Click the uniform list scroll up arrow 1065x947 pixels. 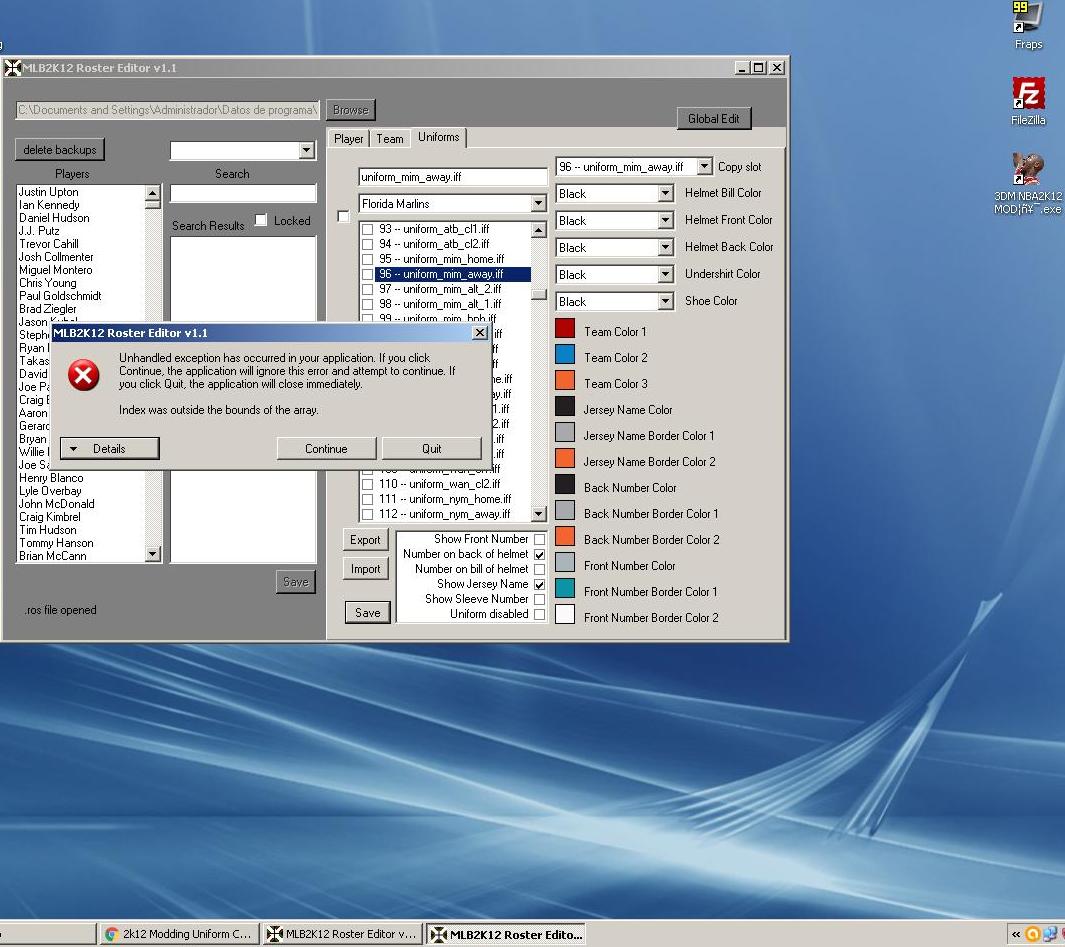(539, 230)
